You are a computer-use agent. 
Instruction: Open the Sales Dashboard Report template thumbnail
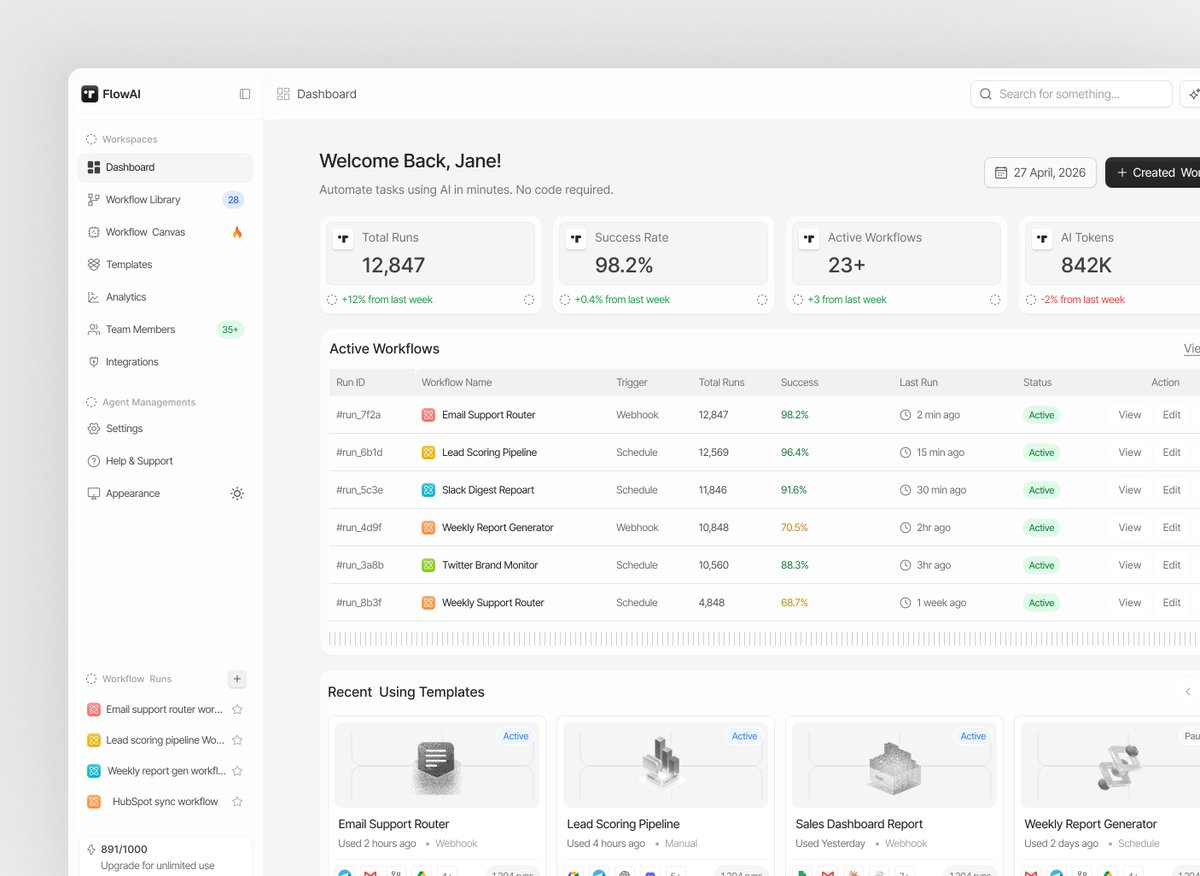[894, 765]
